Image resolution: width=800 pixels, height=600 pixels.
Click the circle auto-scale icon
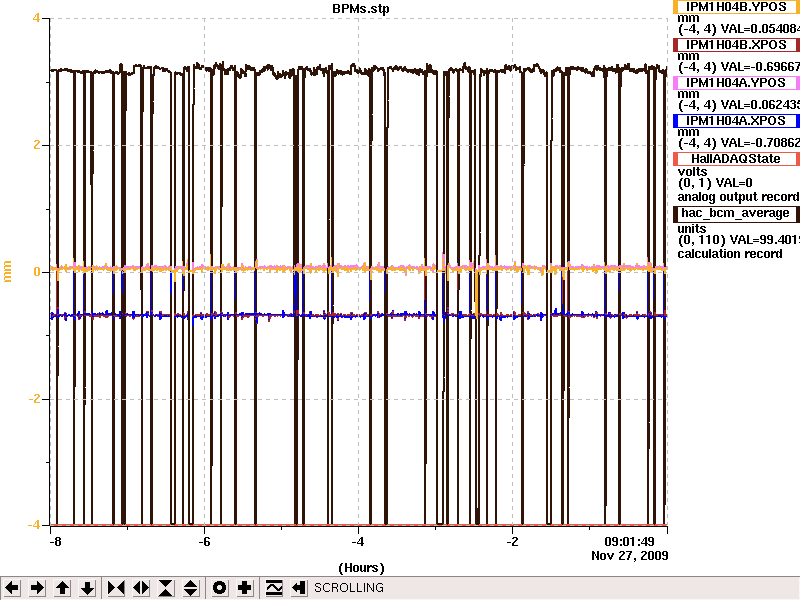(219, 588)
